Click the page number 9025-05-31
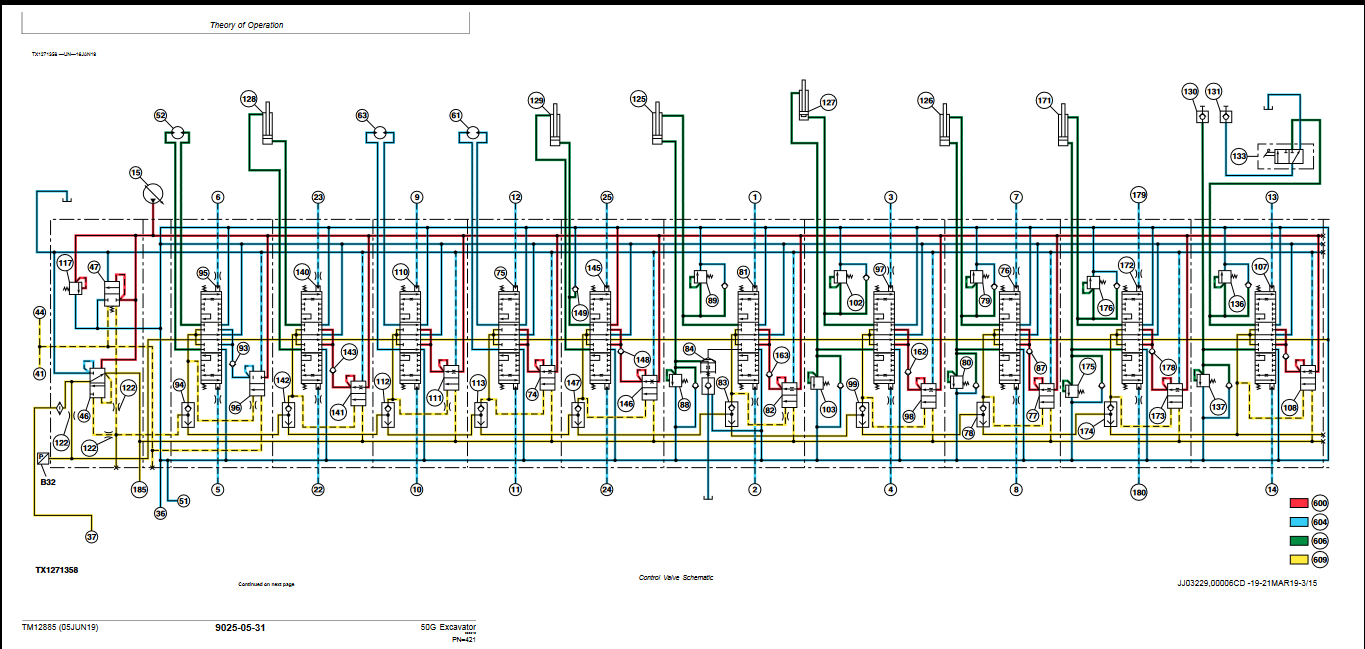This screenshot has height=649, width=1365. [240, 628]
